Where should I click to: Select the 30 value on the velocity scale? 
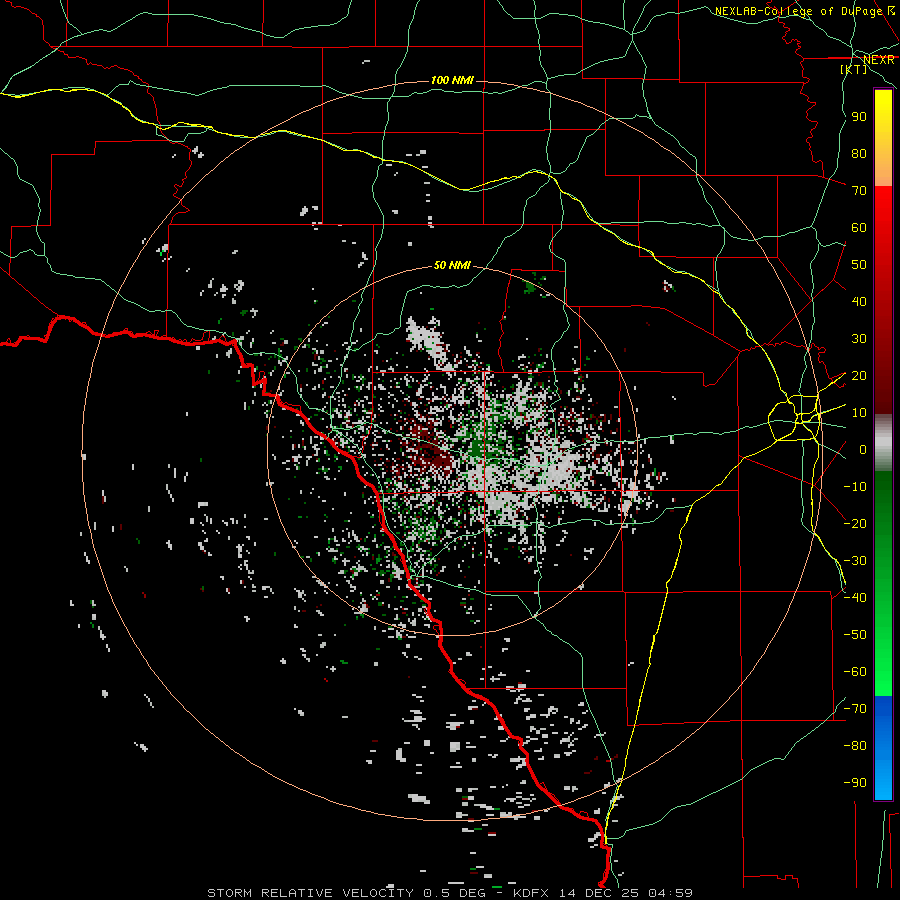tap(859, 339)
